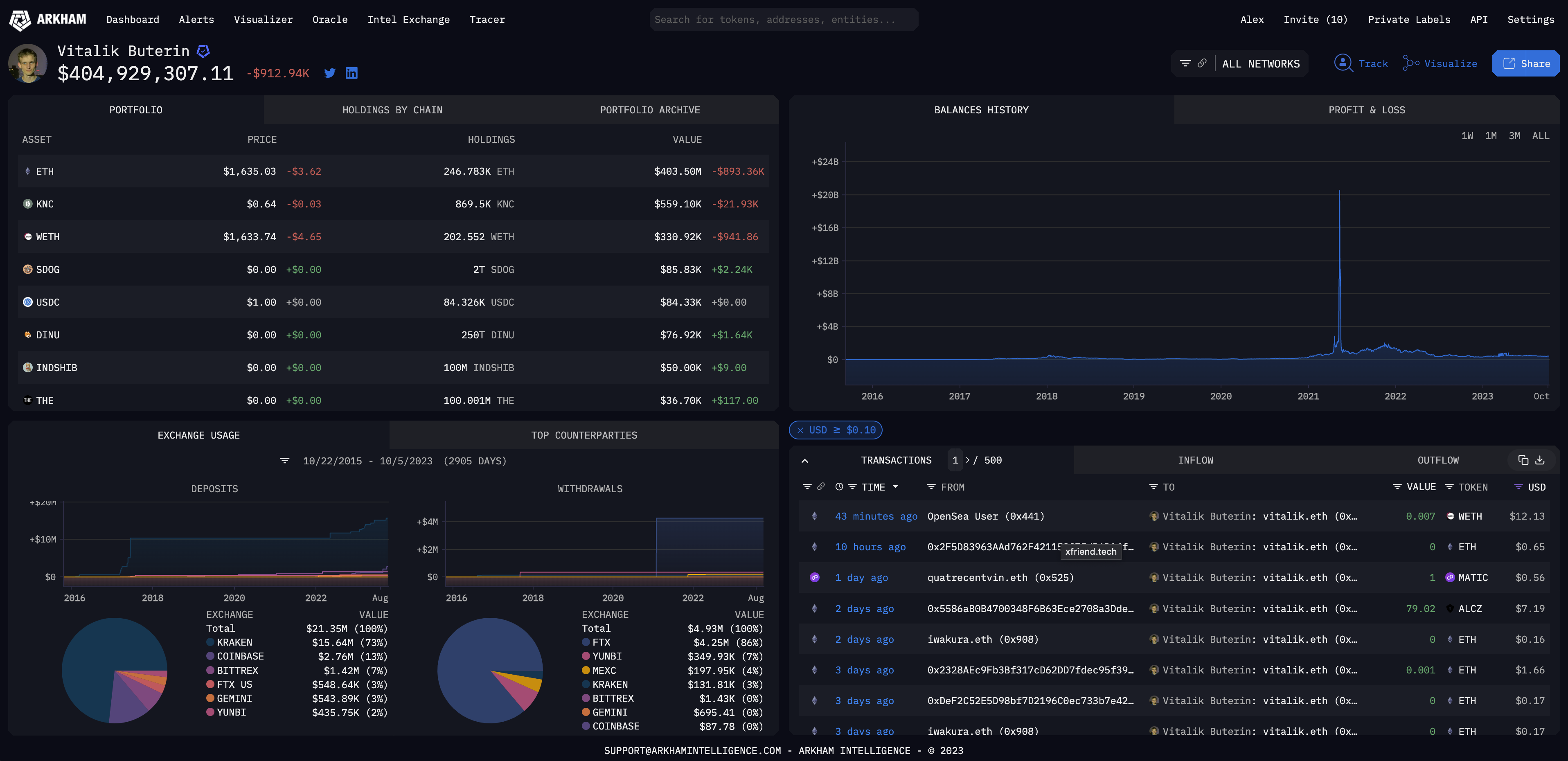
Task: Open the Intel Exchange nav item
Action: pyautogui.click(x=408, y=20)
